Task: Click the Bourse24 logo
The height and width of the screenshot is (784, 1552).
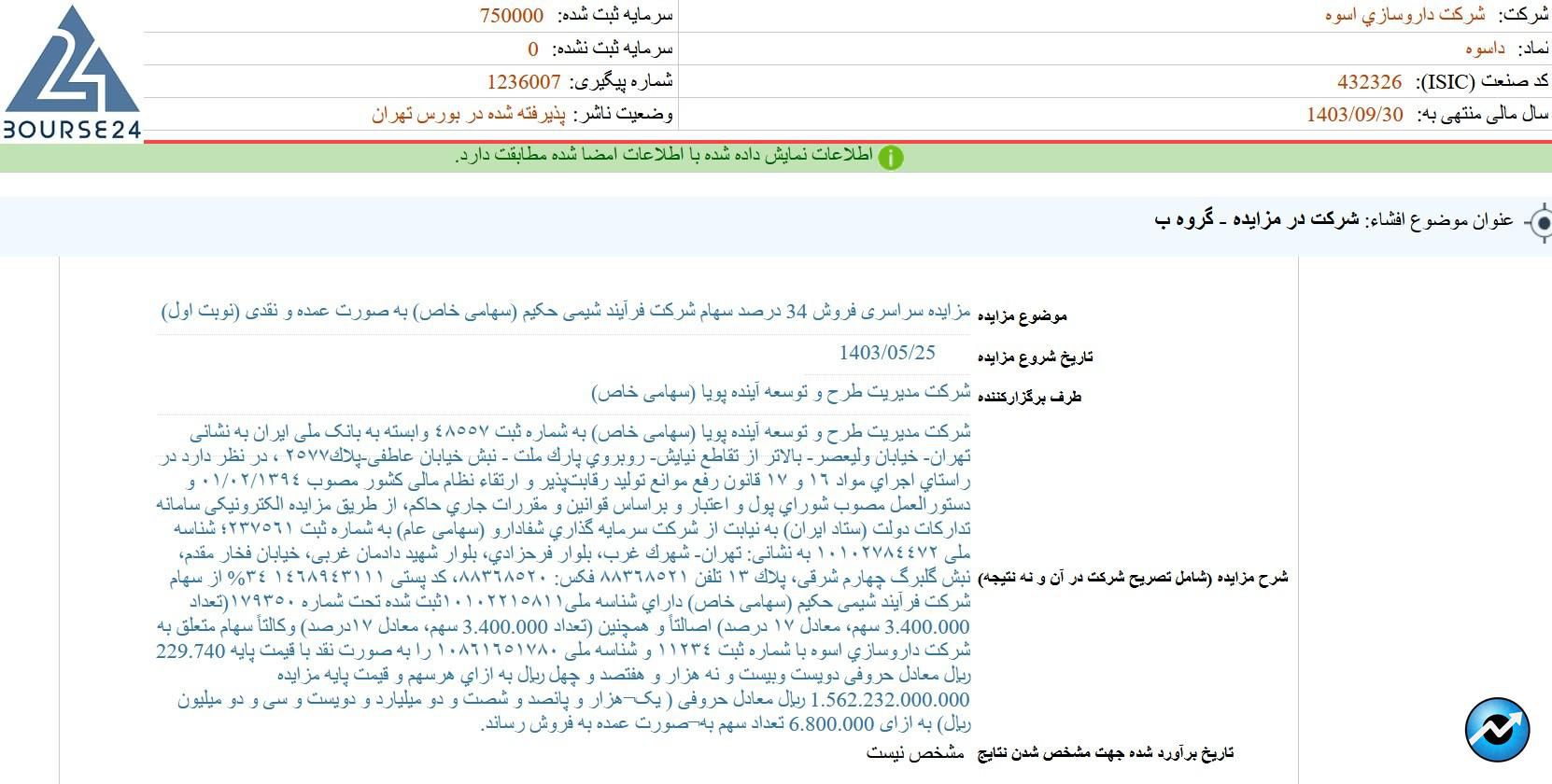Action: point(72,73)
